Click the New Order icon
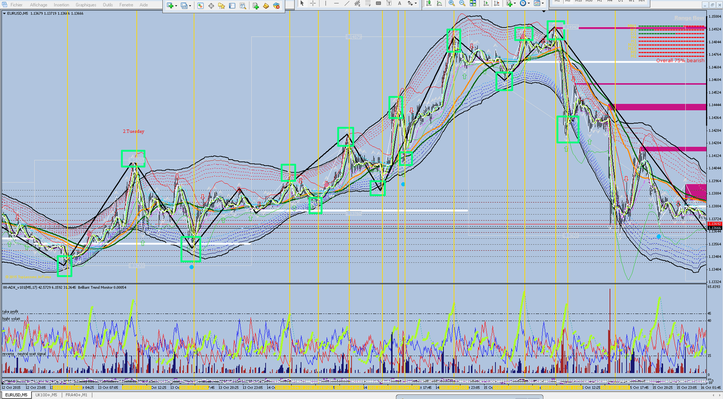Screen dimensions: 723x399 255,6
